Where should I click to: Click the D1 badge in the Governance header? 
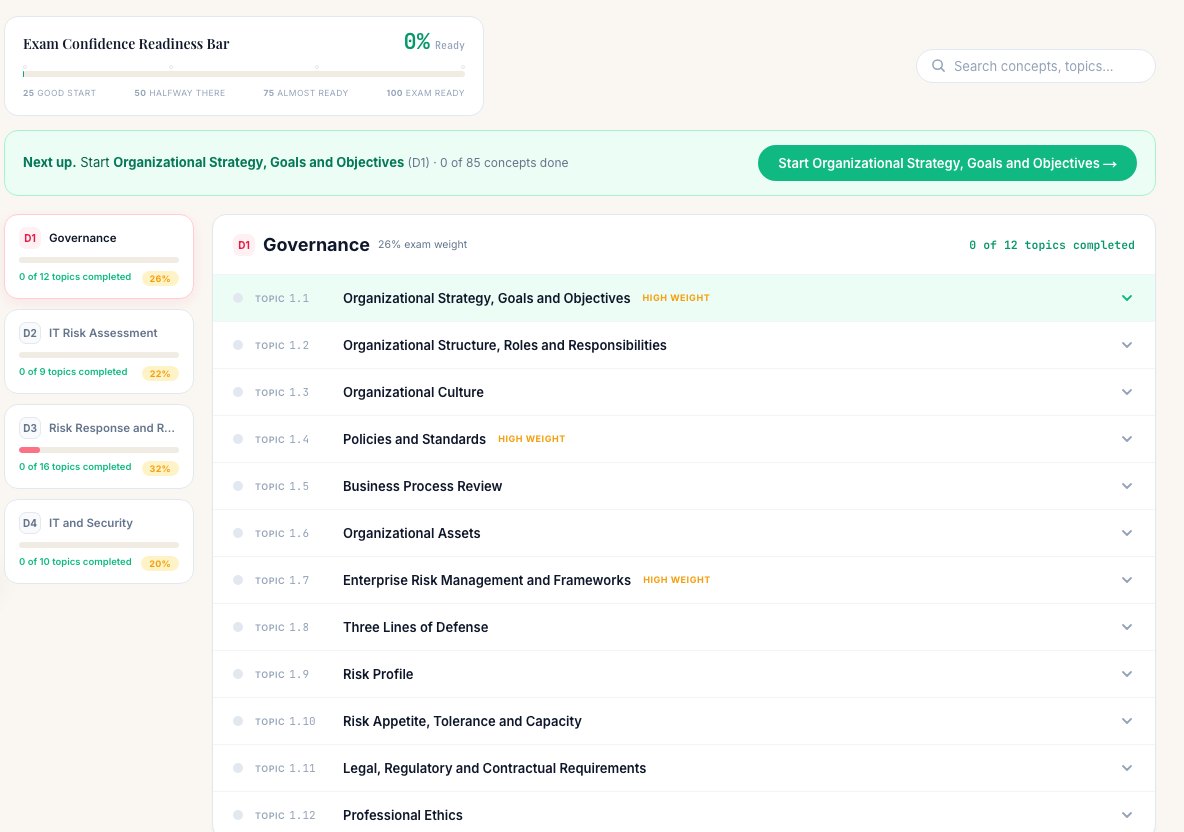(x=244, y=245)
